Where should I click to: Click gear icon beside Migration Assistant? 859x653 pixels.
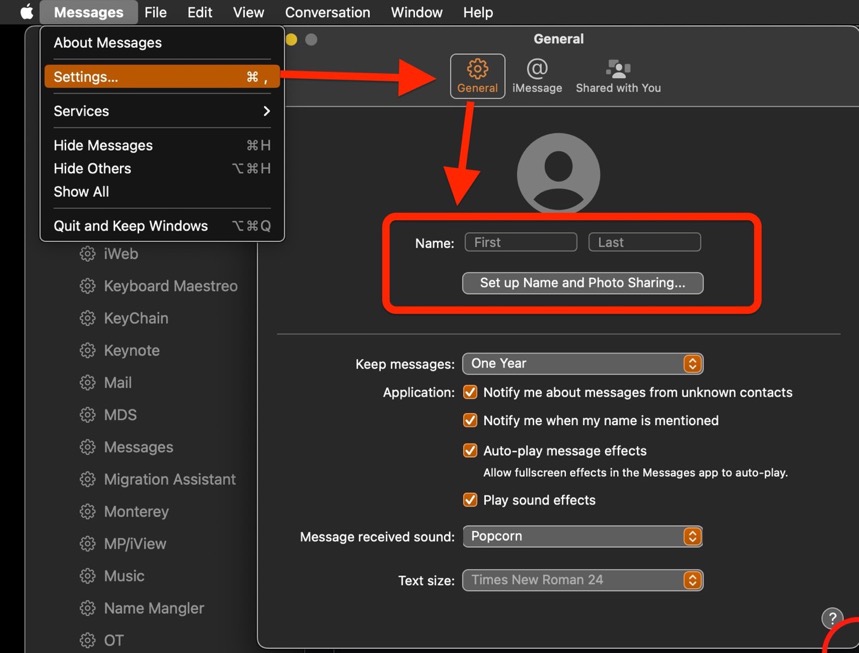(87, 479)
